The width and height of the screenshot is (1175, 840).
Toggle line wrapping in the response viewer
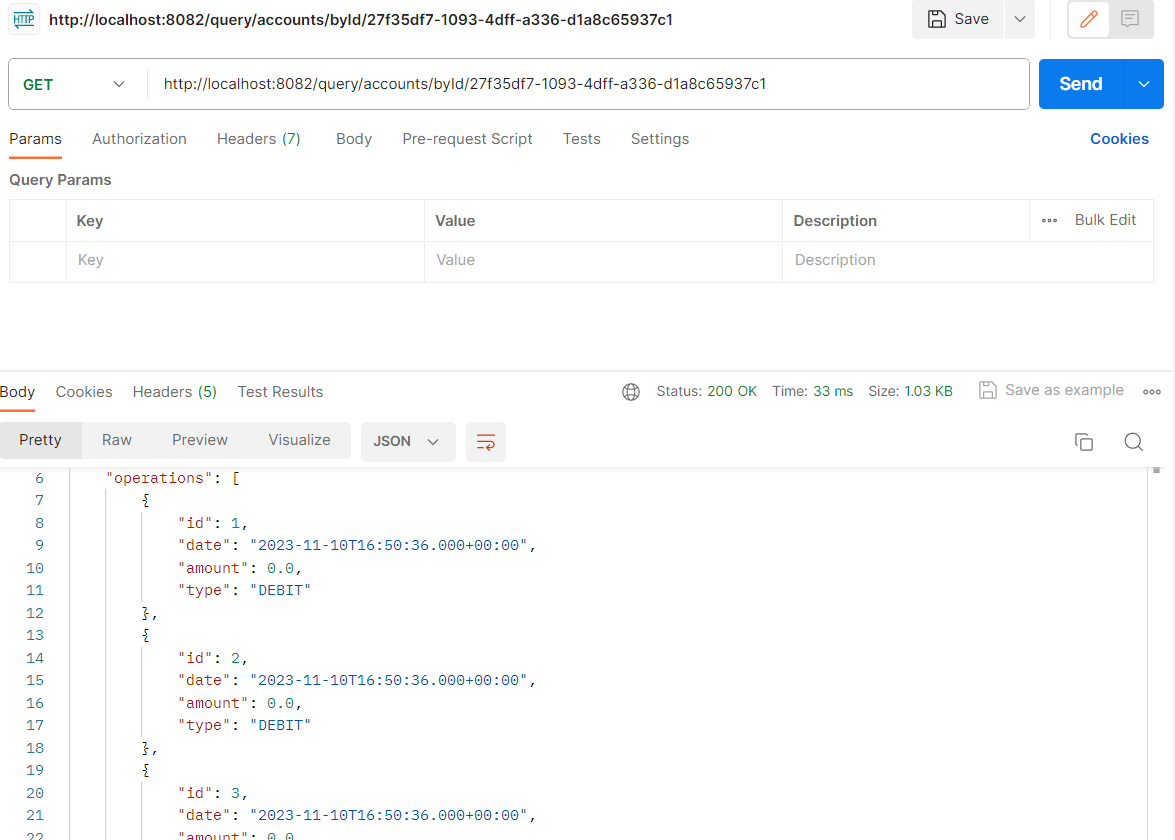pyautogui.click(x=485, y=441)
